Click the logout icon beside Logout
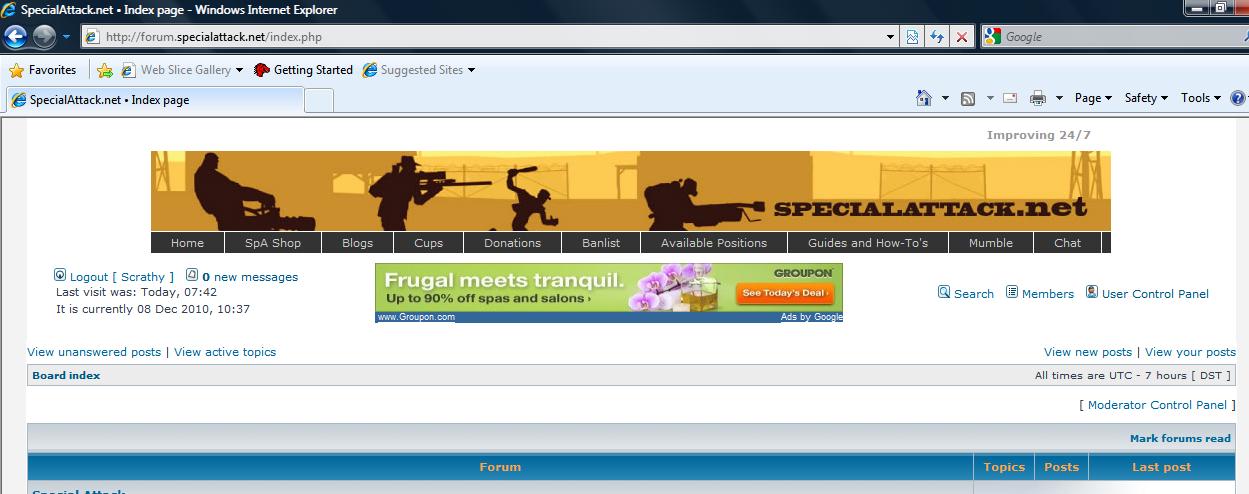The image size is (1249, 494). click(x=60, y=275)
